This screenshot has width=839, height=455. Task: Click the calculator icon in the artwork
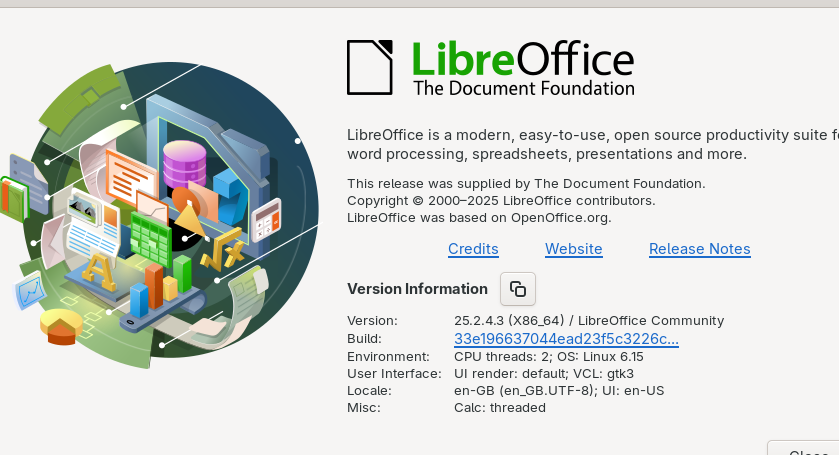266,219
